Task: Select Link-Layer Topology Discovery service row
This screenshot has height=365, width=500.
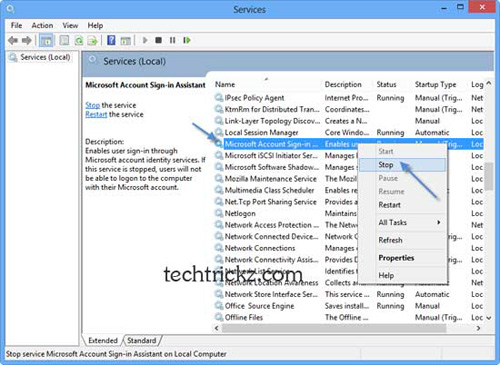Action: 349,121
